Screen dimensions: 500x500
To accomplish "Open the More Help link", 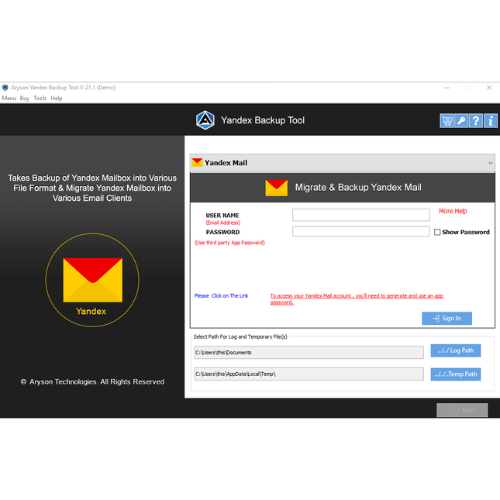I will [x=453, y=211].
